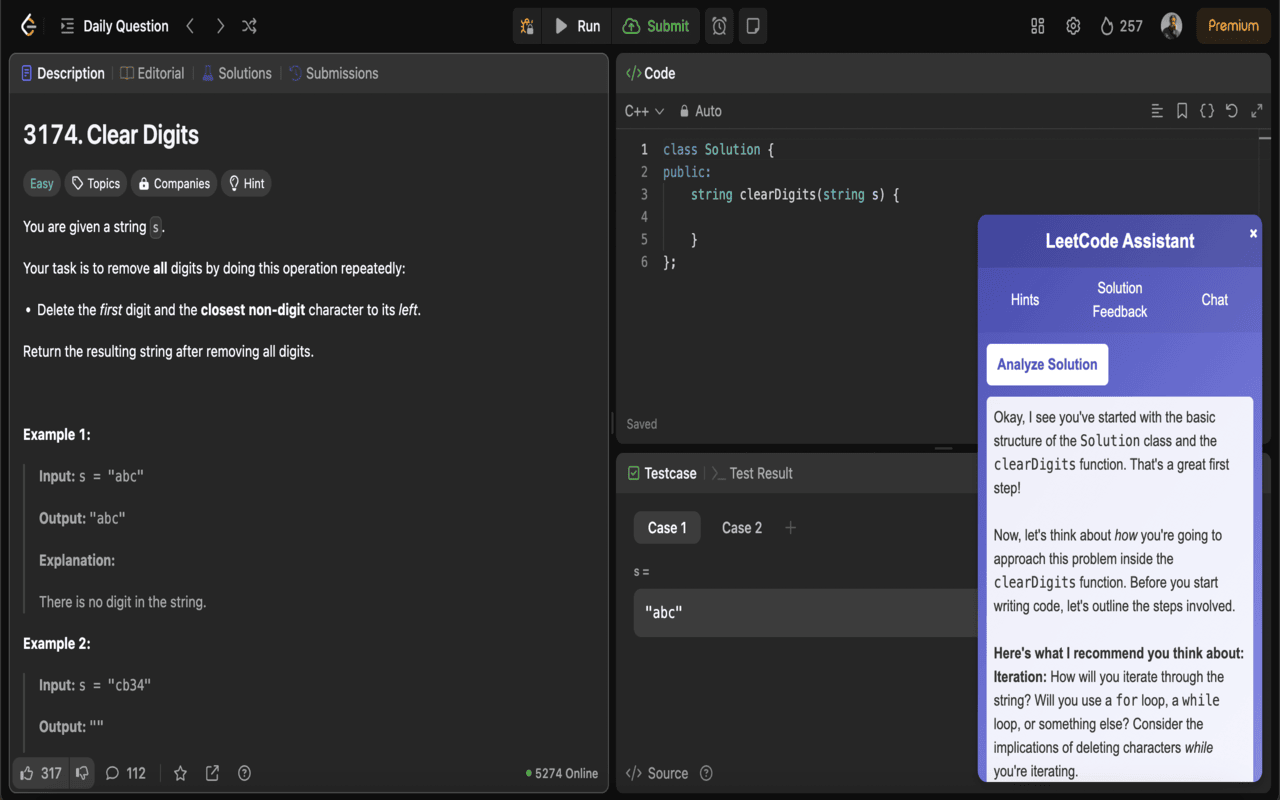Viewport: 1280px width, 800px height.
Task: Toggle thumbs down on the problem
Action: tap(81, 772)
